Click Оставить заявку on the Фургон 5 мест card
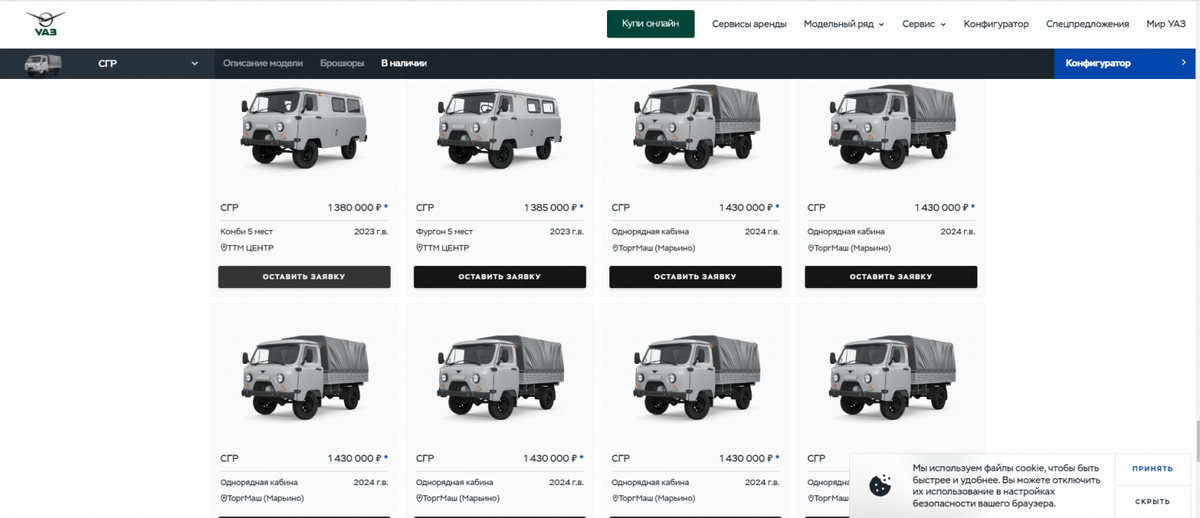Screen dimensions: 1200x518 500,277
